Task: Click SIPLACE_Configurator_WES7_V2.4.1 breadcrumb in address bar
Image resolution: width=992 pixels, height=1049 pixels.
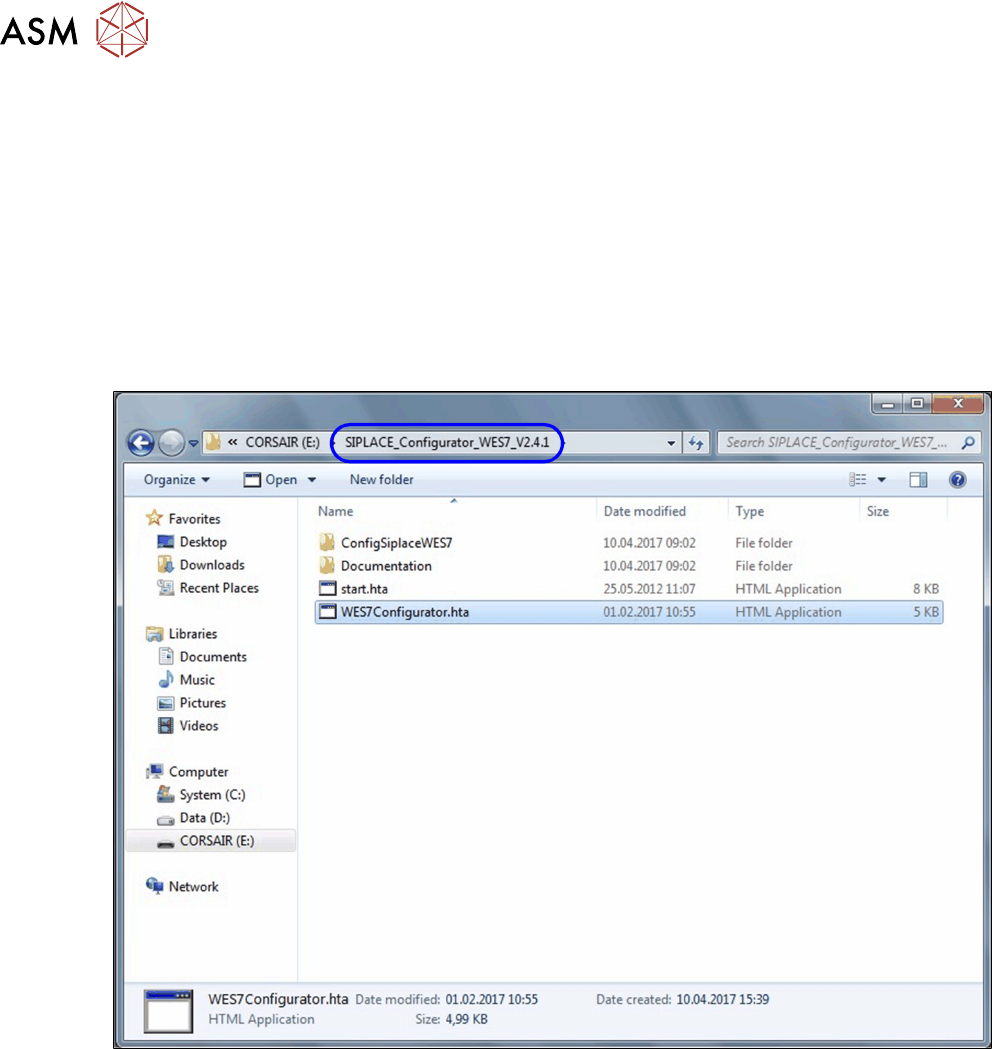Action: point(447,442)
